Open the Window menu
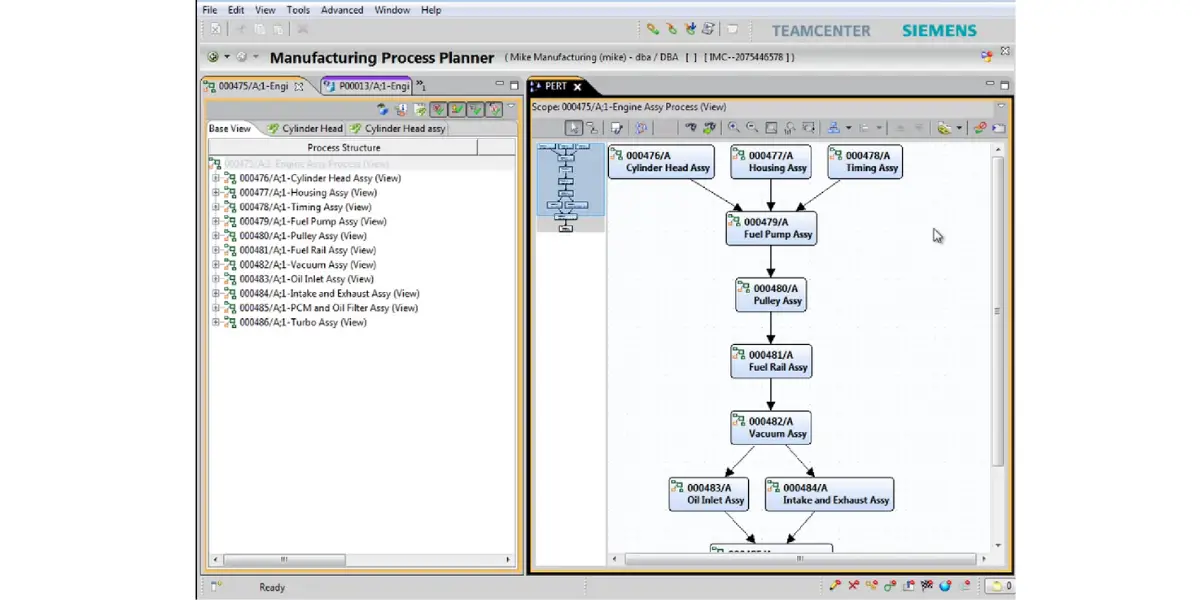This screenshot has width=1200, height=600. click(392, 10)
